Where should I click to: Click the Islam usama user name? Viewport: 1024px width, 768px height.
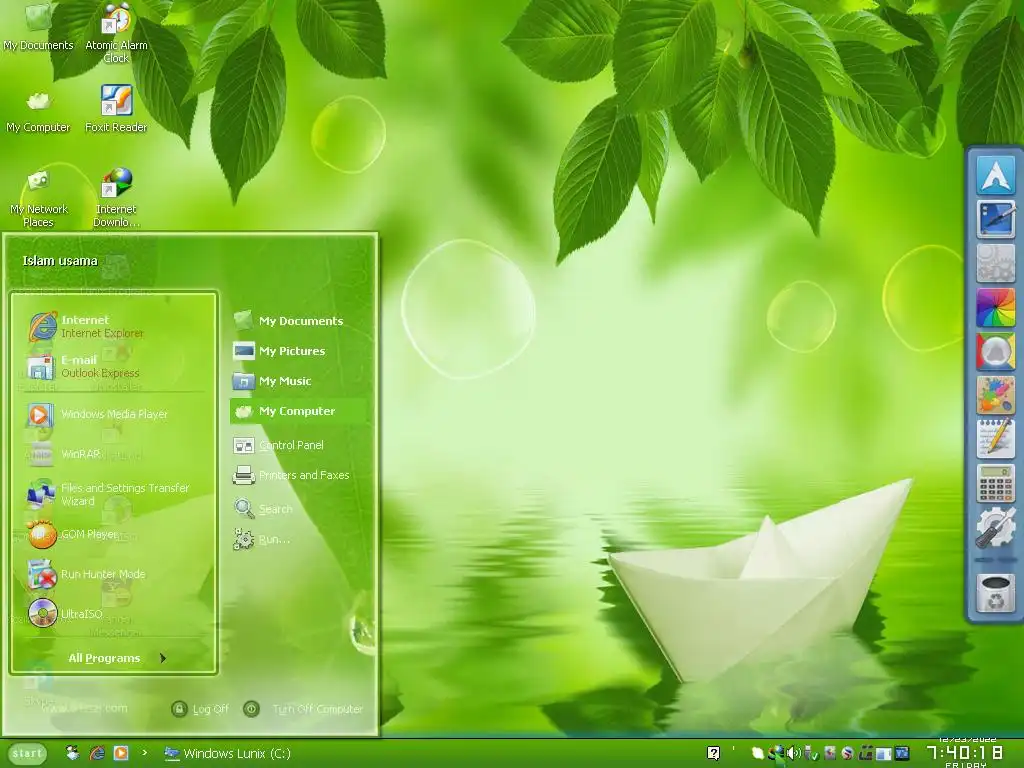tap(60, 261)
